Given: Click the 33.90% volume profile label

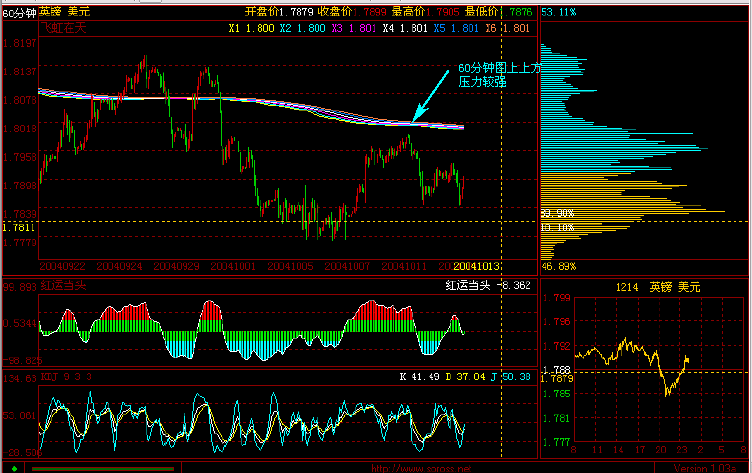Looking at the screenshot, I should [x=558, y=213].
